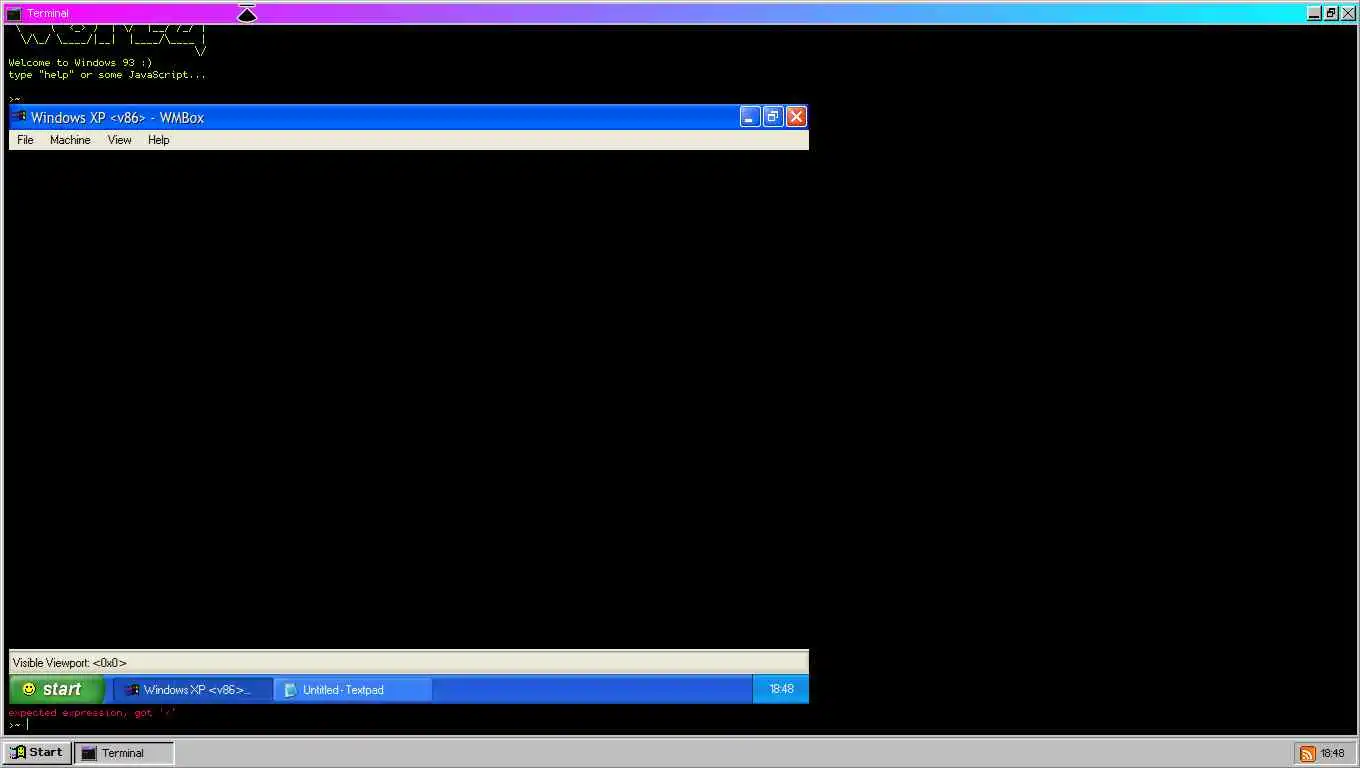Close the Windows XP WMBox window
The image size is (1360, 768).
pyautogui.click(x=796, y=117)
